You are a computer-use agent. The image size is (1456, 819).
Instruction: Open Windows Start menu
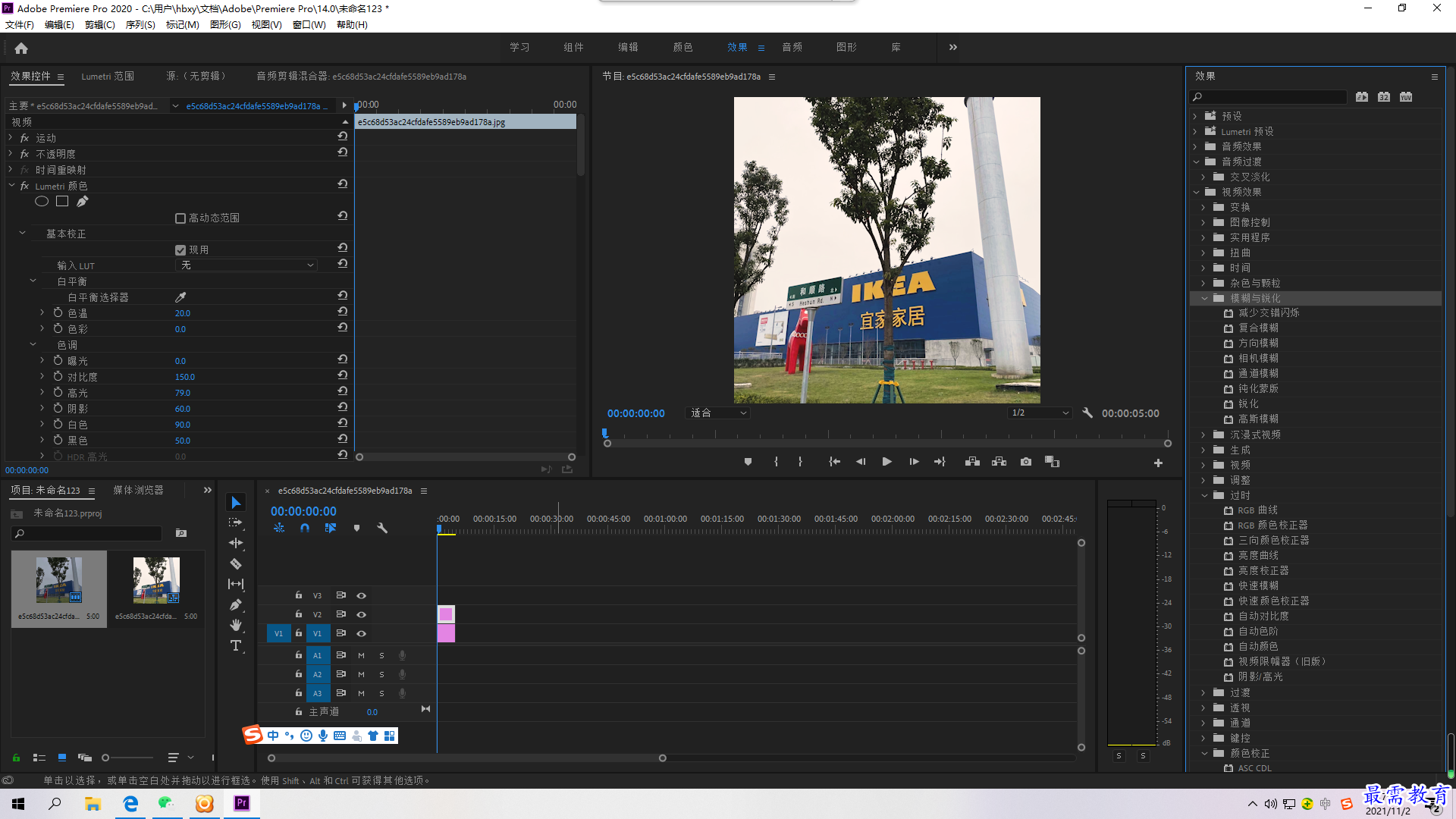[x=18, y=804]
